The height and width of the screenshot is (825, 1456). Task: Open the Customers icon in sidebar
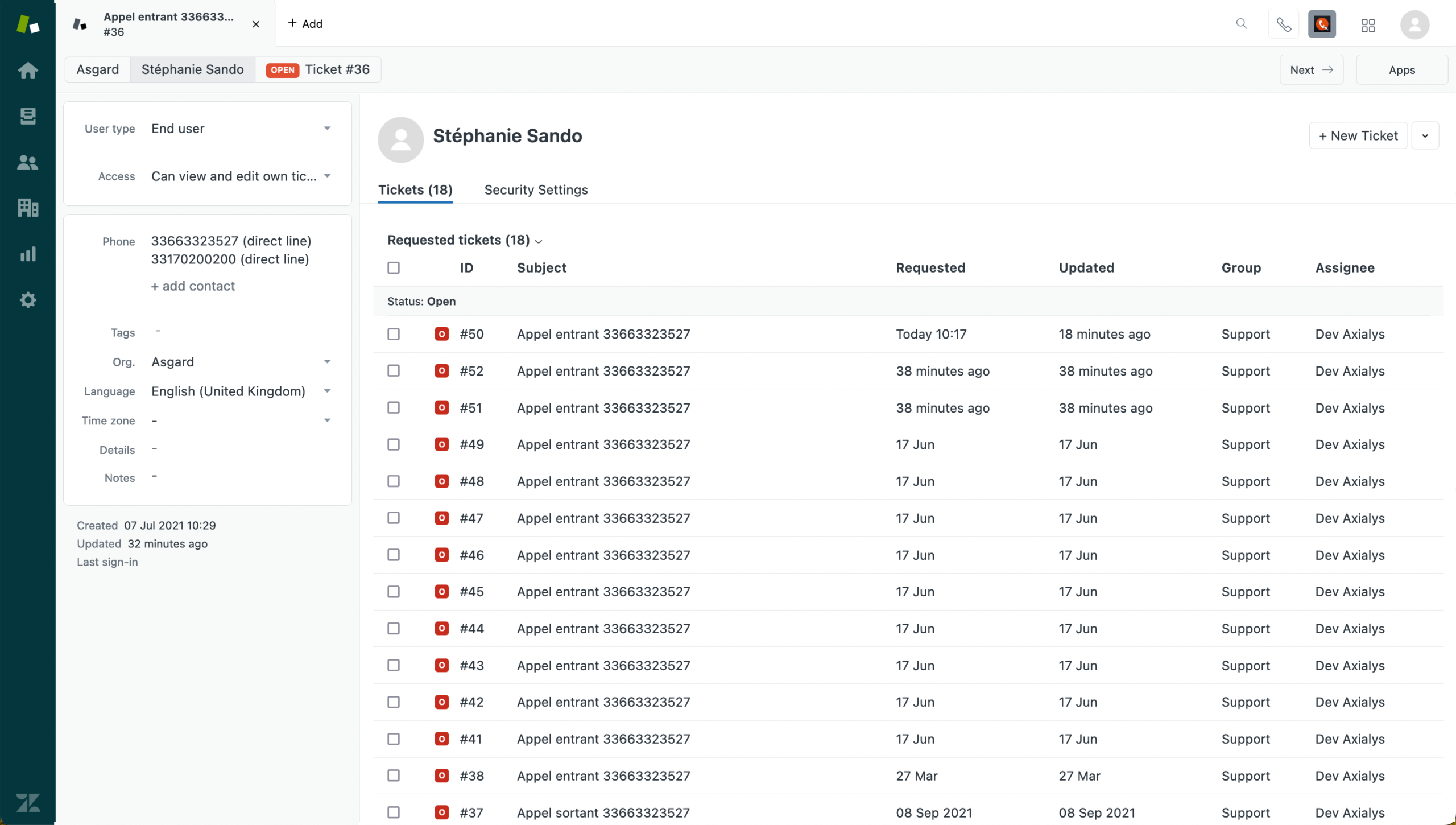pyautogui.click(x=28, y=163)
